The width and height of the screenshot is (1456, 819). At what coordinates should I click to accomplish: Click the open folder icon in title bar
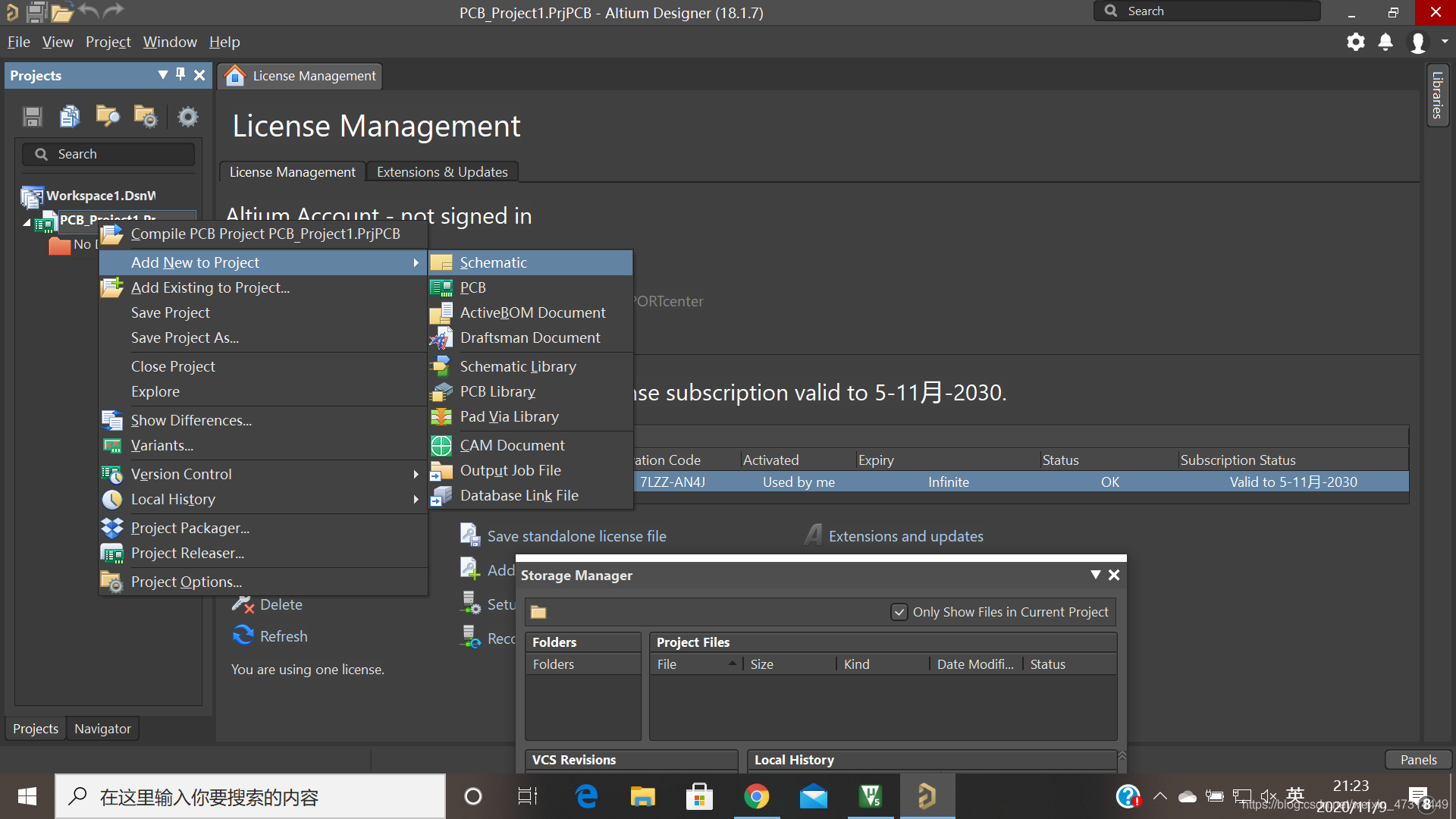[x=62, y=11]
